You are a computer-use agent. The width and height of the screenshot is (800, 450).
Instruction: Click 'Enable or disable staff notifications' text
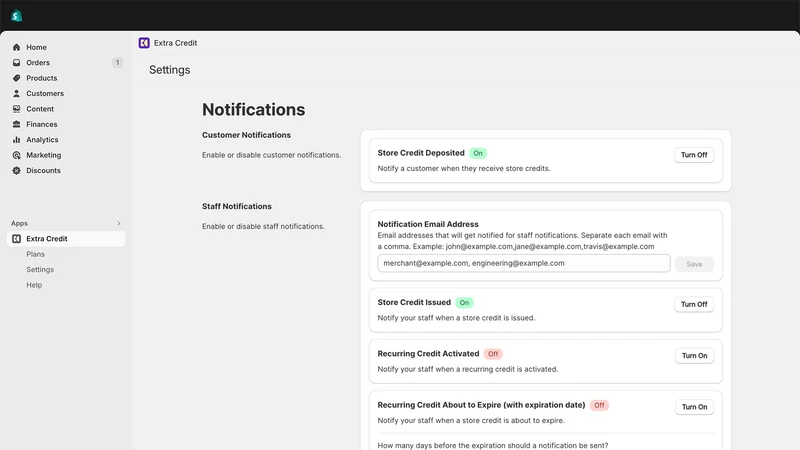click(x=263, y=226)
